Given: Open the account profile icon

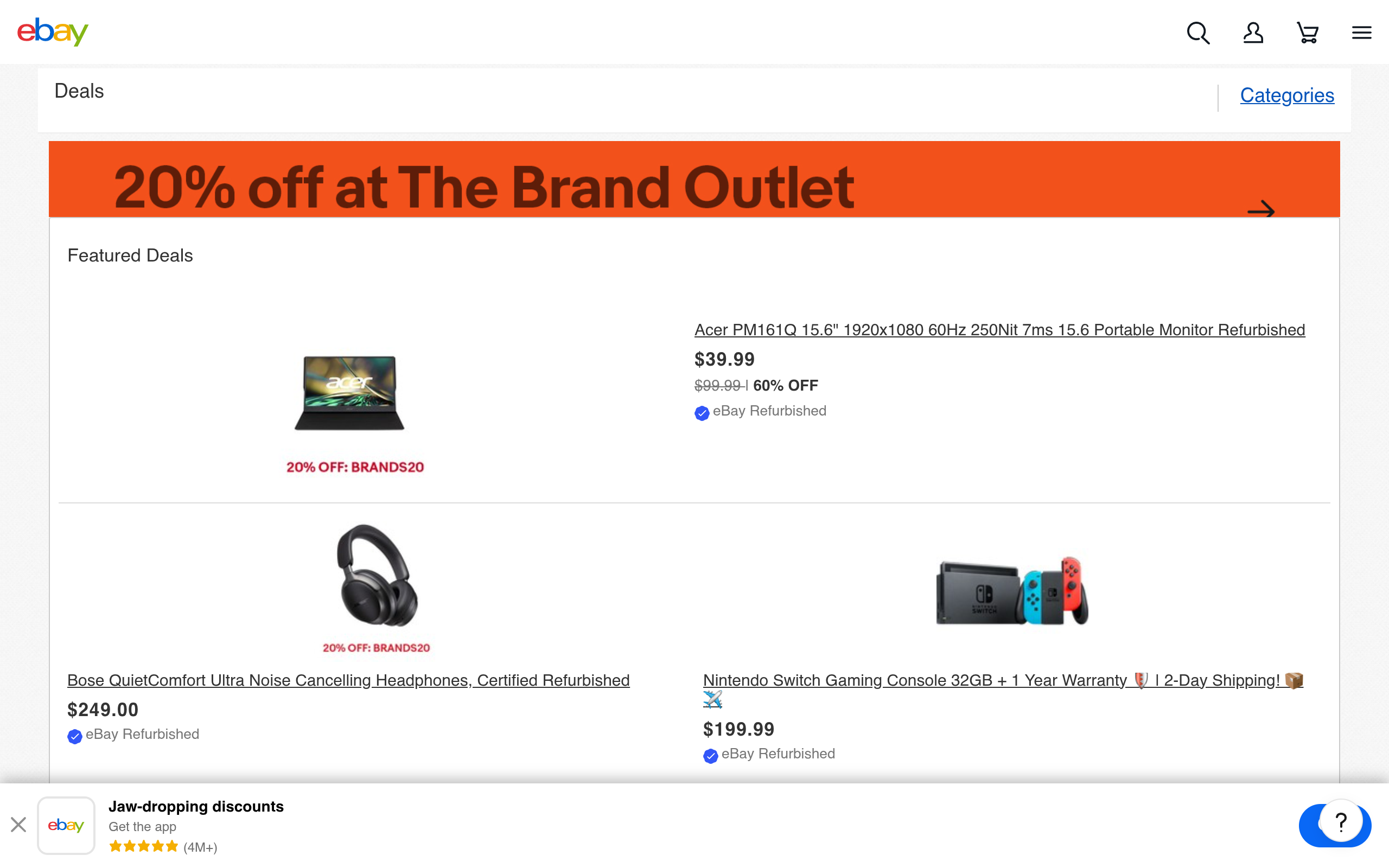Looking at the screenshot, I should click(x=1253, y=33).
